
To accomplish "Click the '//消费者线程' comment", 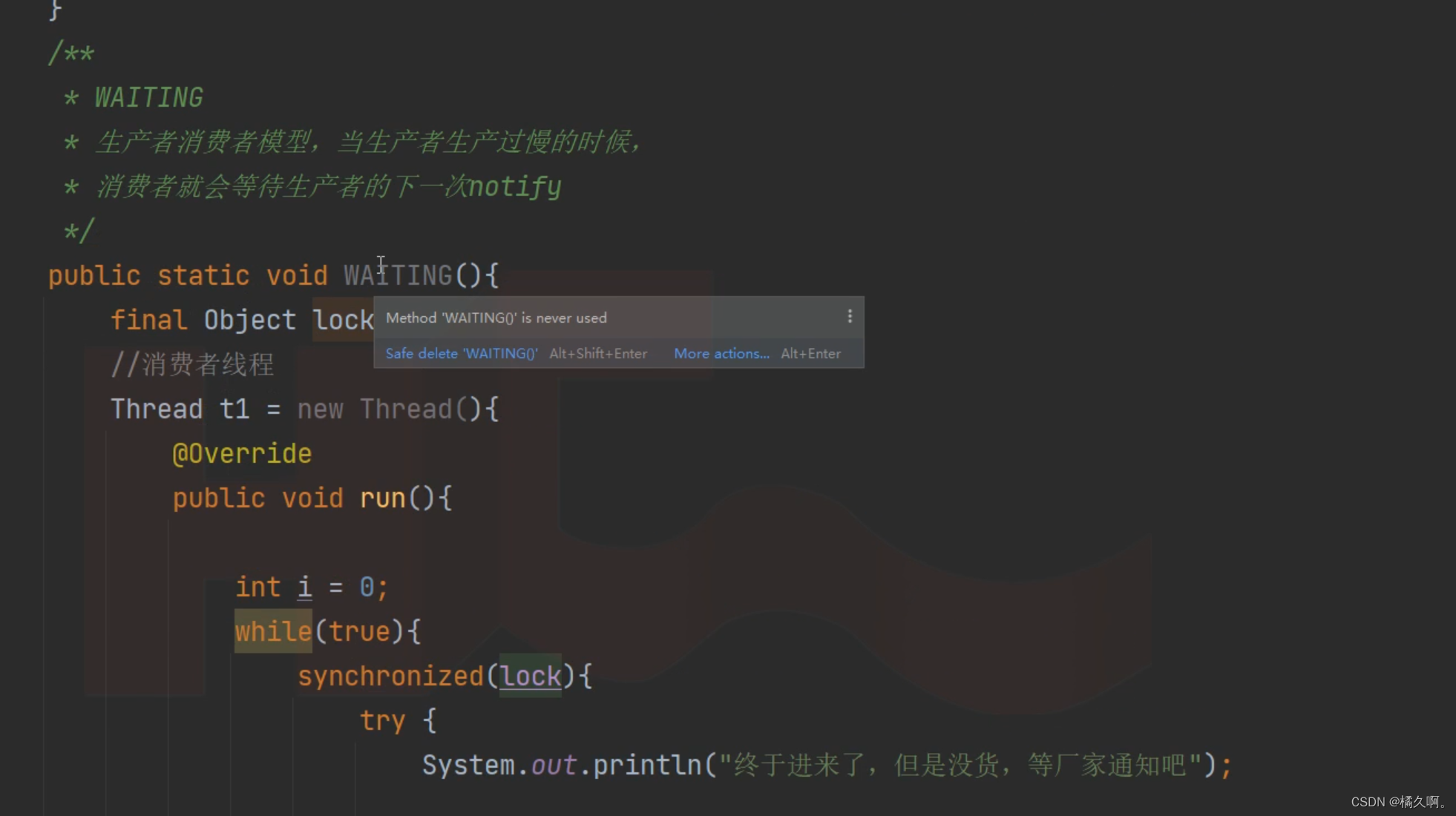I will click(193, 365).
